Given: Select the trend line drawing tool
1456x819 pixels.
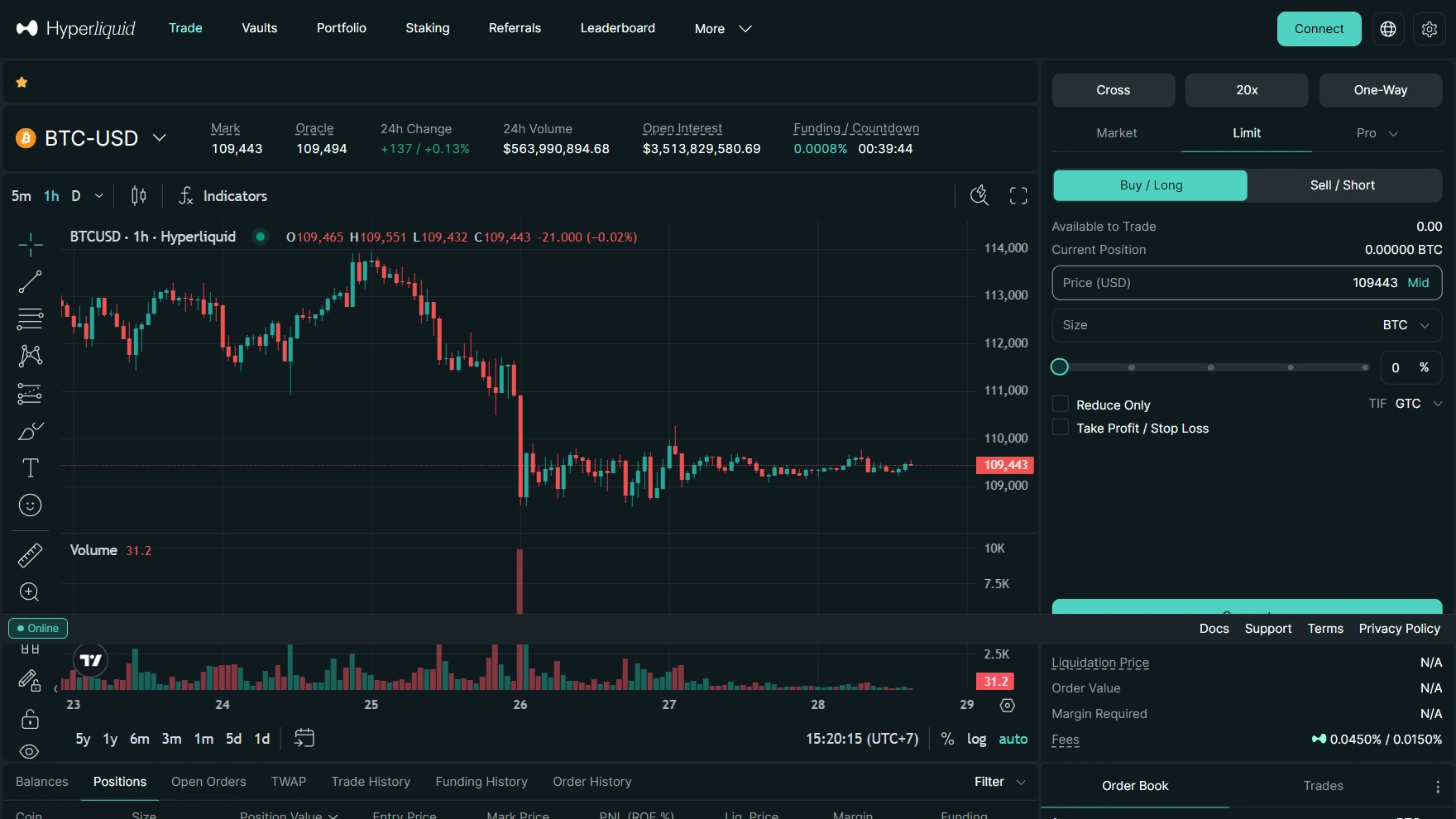Looking at the screenshot, I should coord(31,281).
